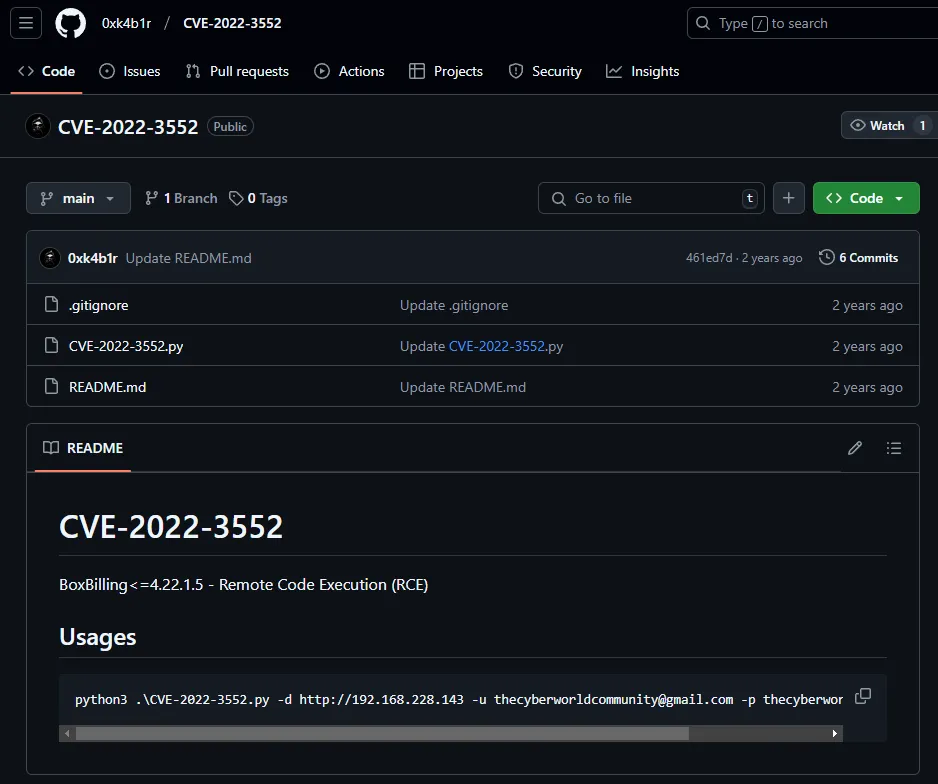Click the edit README pencil icon
Image resolution: width=938 pixels, height=784 pixels.
(854, 448)
